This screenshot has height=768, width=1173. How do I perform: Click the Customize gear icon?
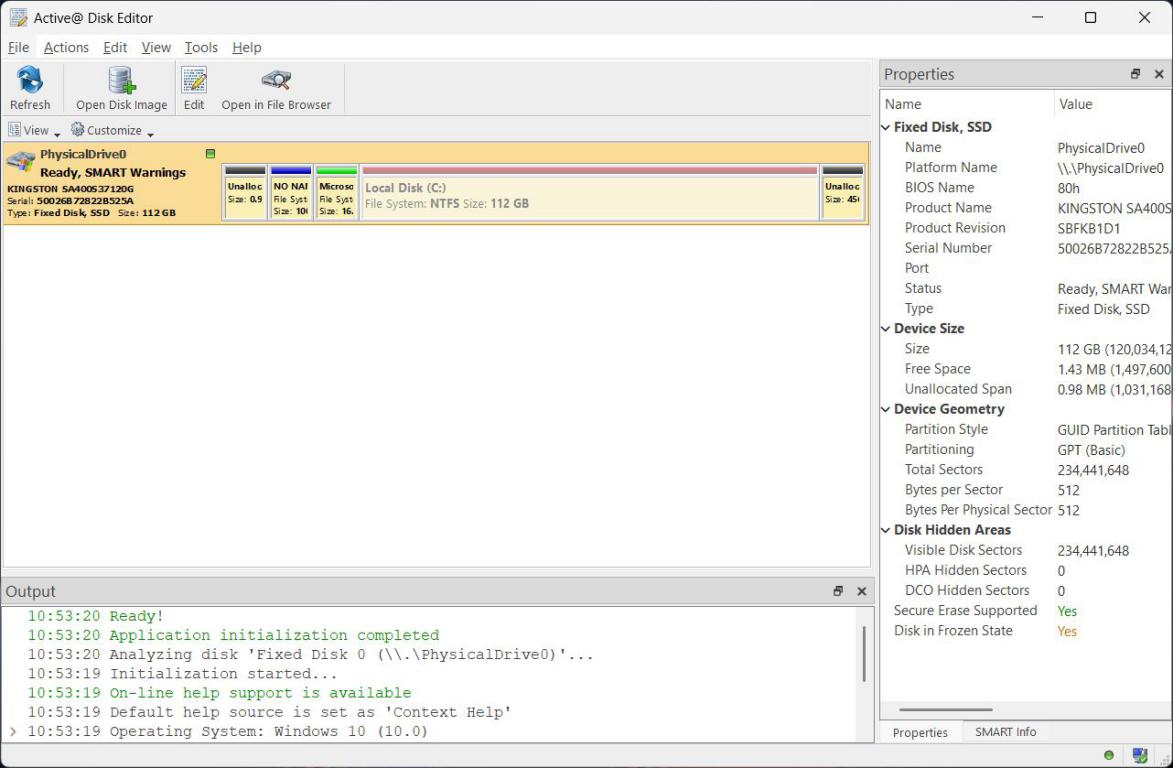pos(77,129)
